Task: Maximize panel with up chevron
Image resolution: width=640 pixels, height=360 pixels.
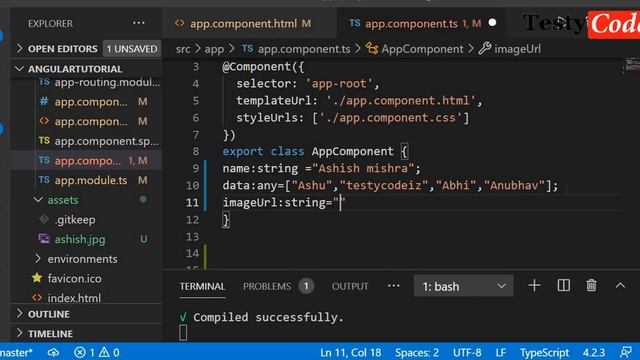Action: point(620,285)
